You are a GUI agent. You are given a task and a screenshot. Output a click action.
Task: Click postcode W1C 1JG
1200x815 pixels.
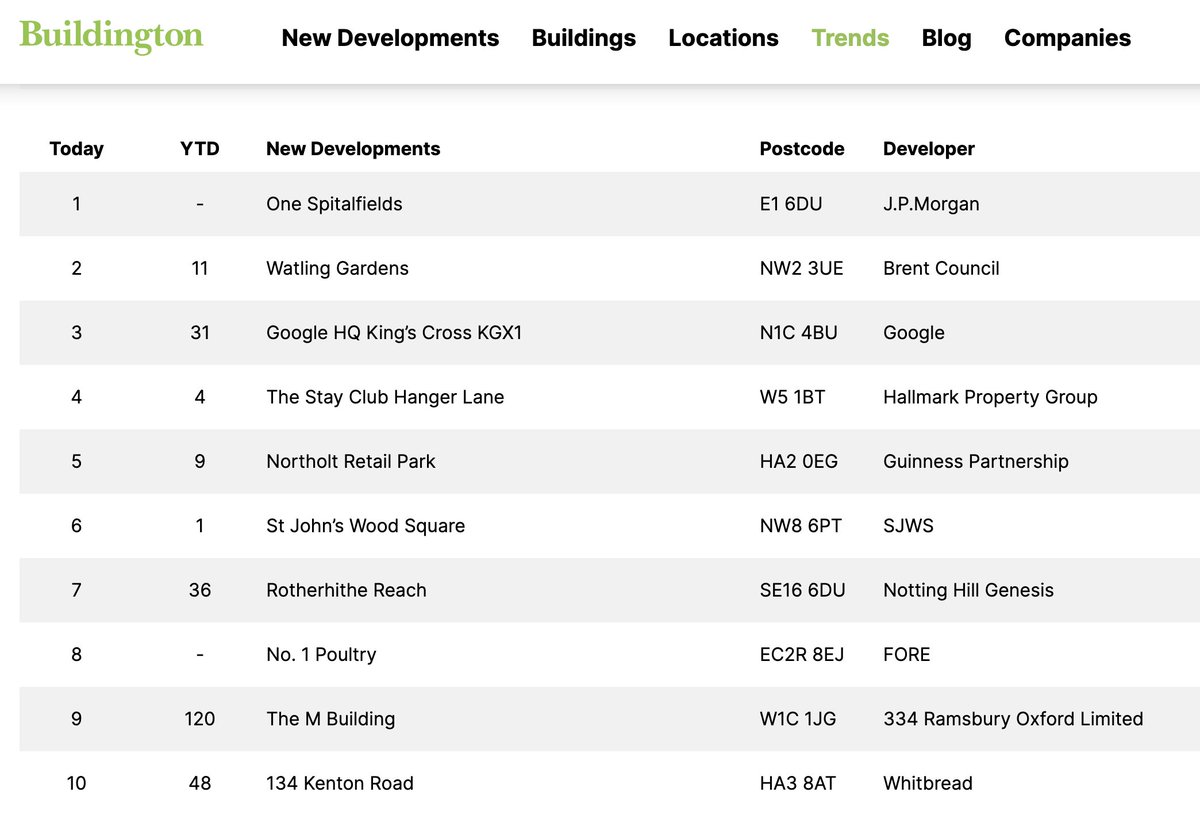pos(798,719)
